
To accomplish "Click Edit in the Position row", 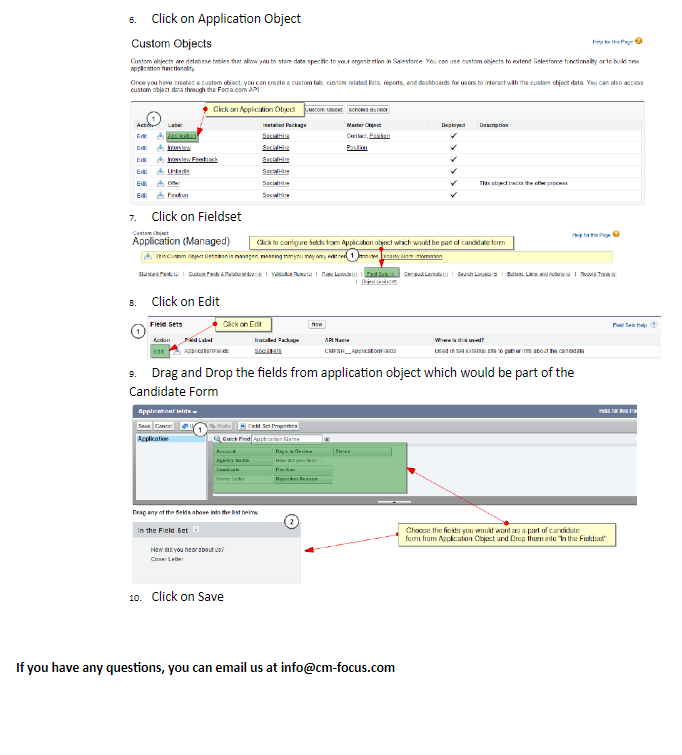I will point(142,195).
